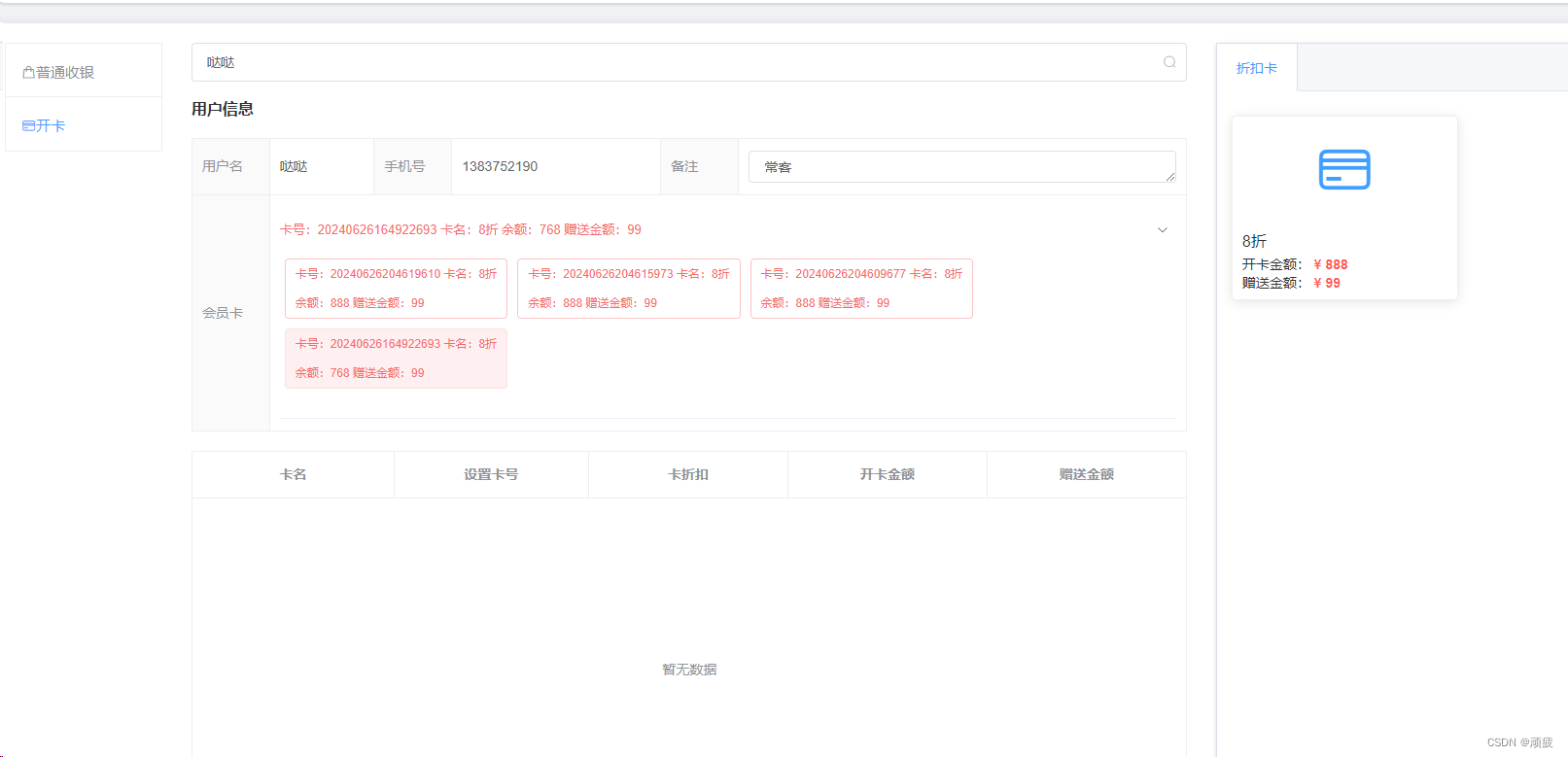The height and width of the screenshot is (757, 1568).
Task: Click the selected card summary 卡号 20240626164922693
Action: click(461, 230)
